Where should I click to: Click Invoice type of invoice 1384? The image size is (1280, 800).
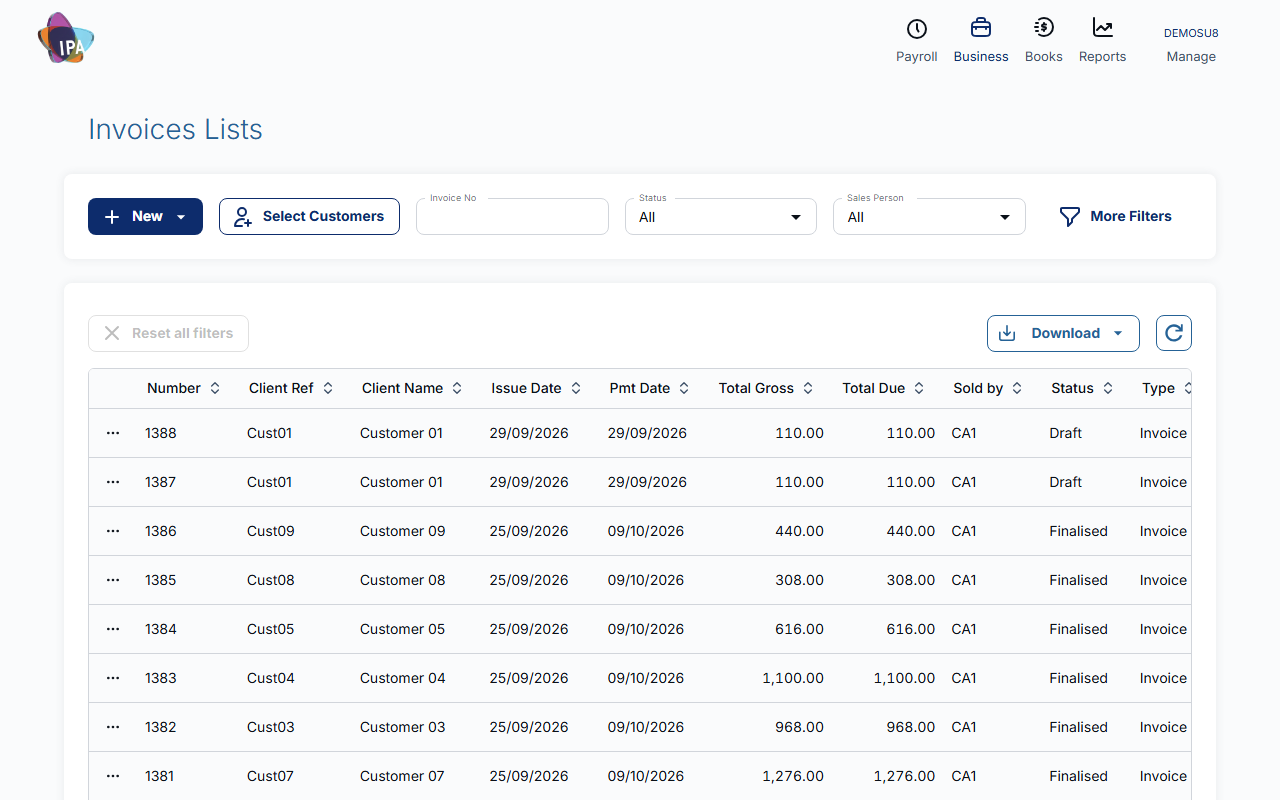point(1163,629)
